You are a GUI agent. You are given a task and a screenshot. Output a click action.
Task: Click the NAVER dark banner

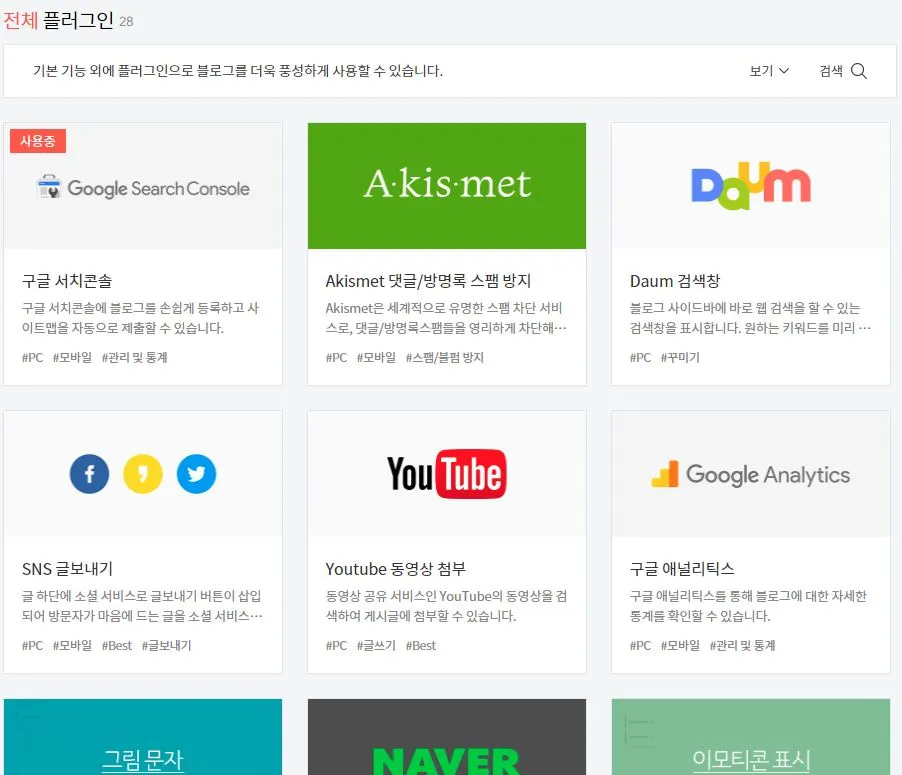[x=447, y=737]
